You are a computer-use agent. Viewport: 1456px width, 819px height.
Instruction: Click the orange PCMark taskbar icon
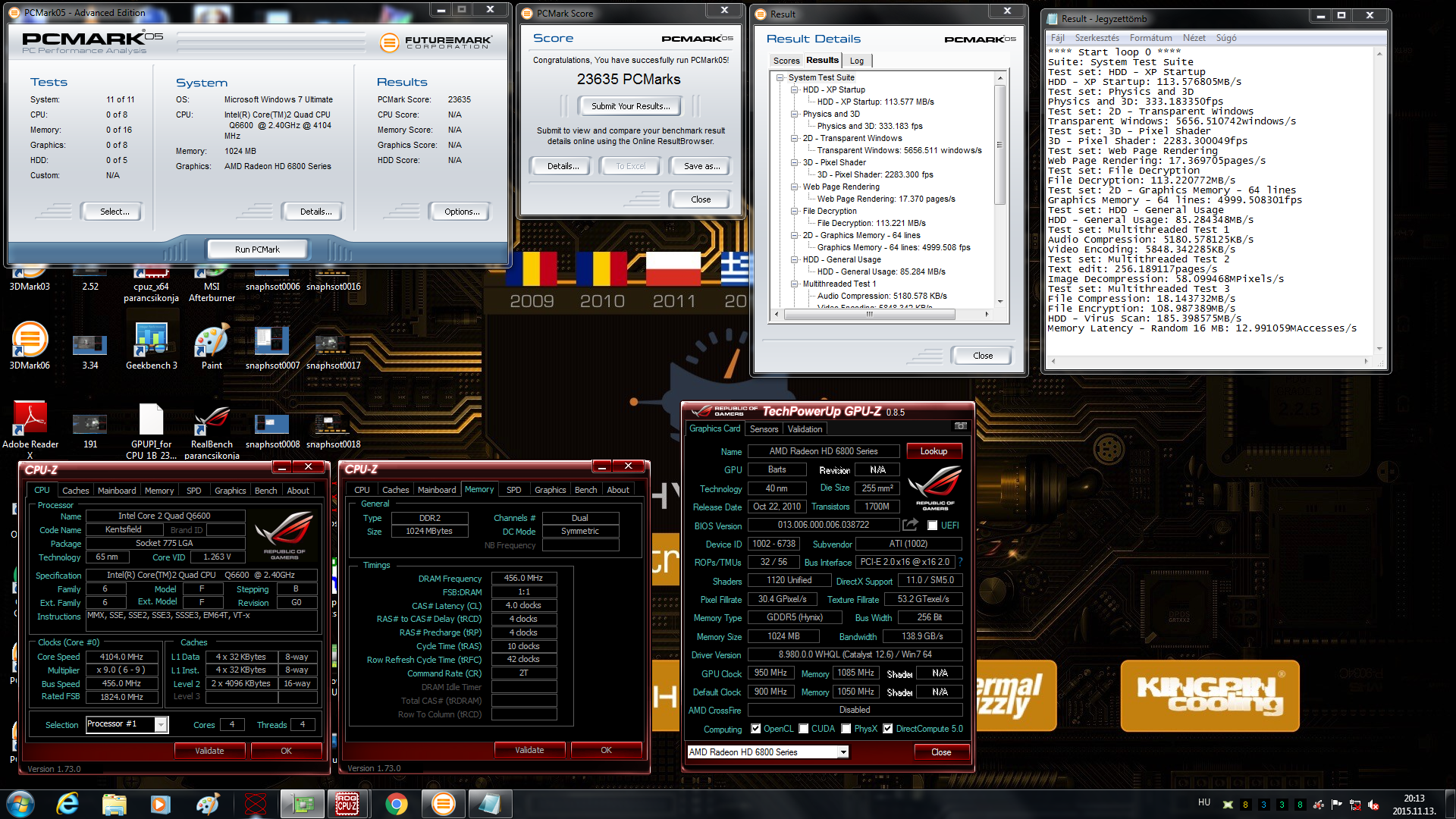(x=443, y=804)
